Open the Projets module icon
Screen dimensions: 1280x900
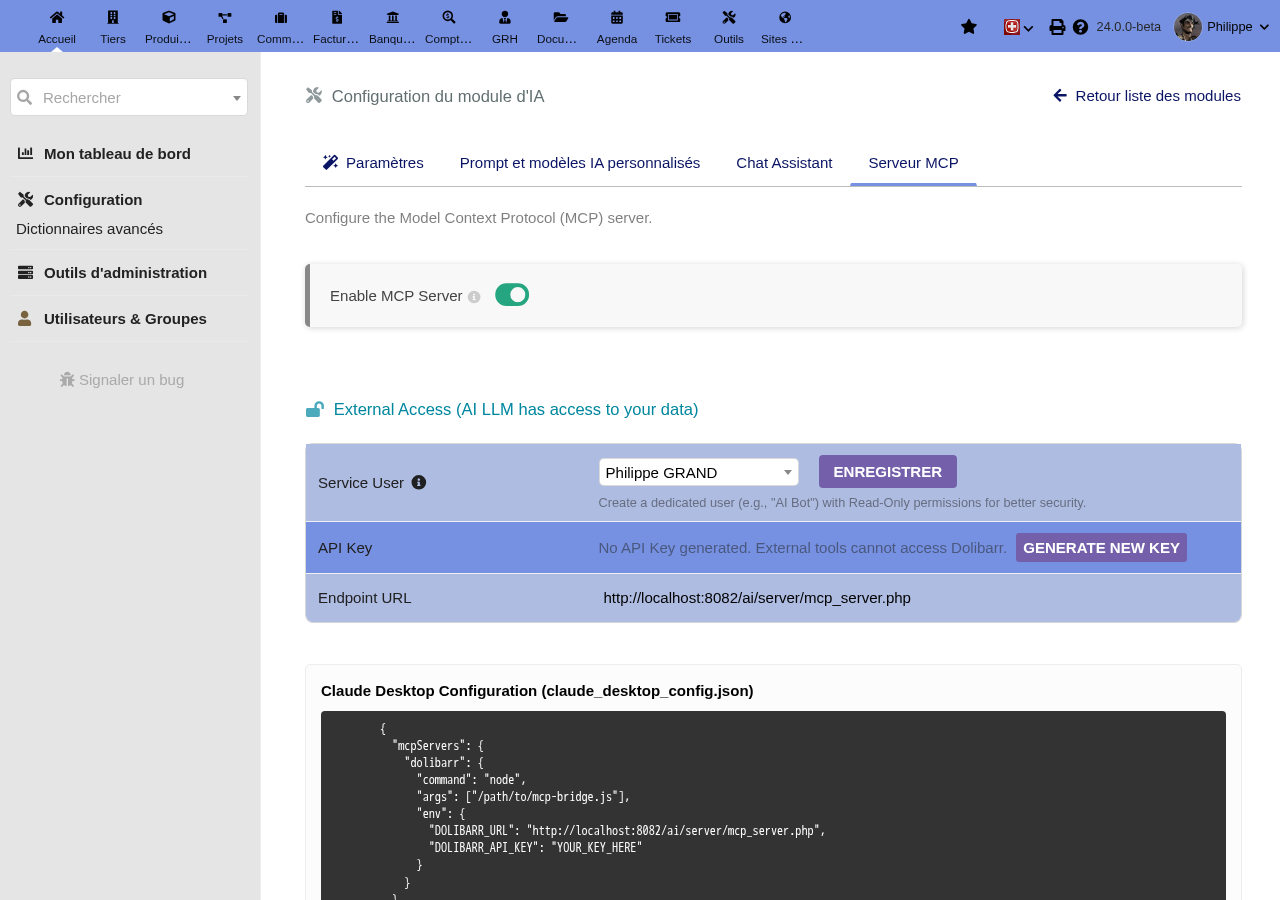tap(225, 17)
